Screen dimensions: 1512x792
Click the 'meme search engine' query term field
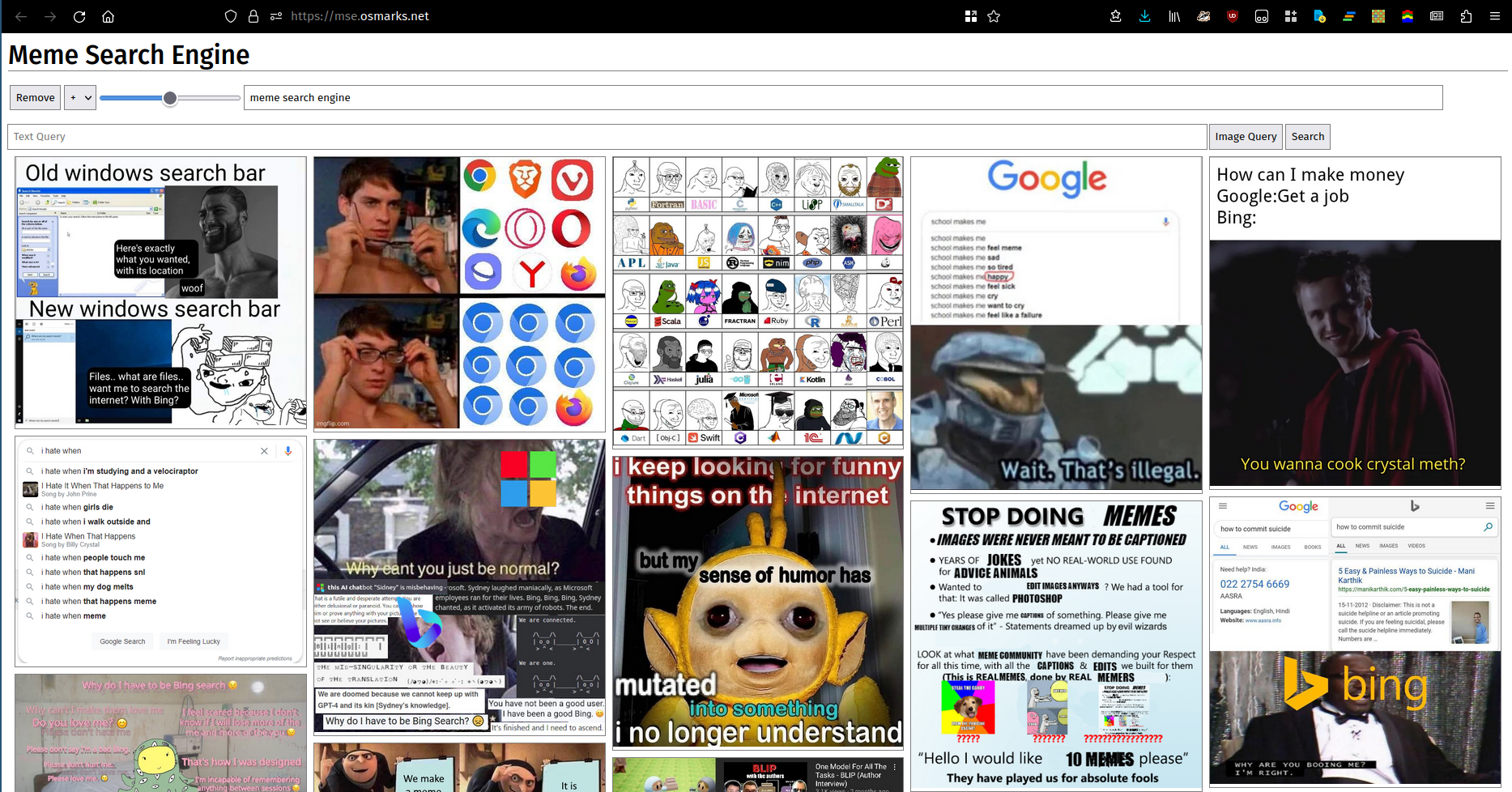(842, 98)
